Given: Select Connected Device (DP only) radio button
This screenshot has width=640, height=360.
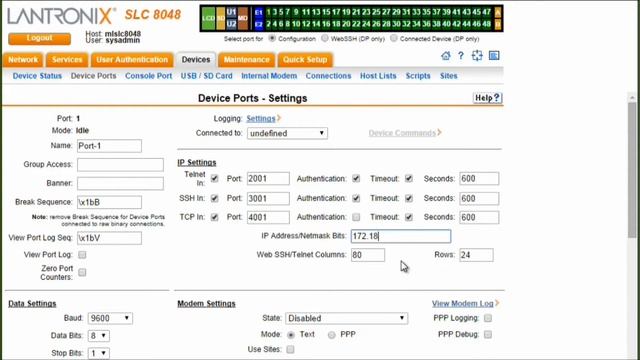Looking at the screenshot, I should click(x=394, y=38).
